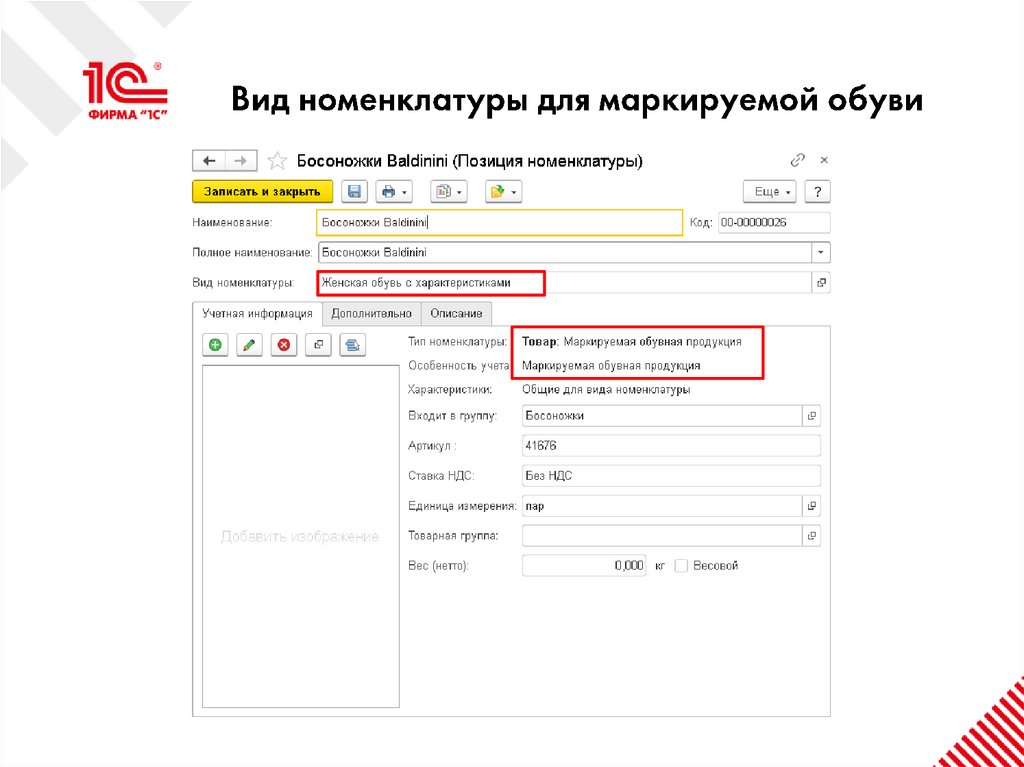This screenshot has width=1024, height=767.
Task: Open the Описание tab
Action: point(456,314)
